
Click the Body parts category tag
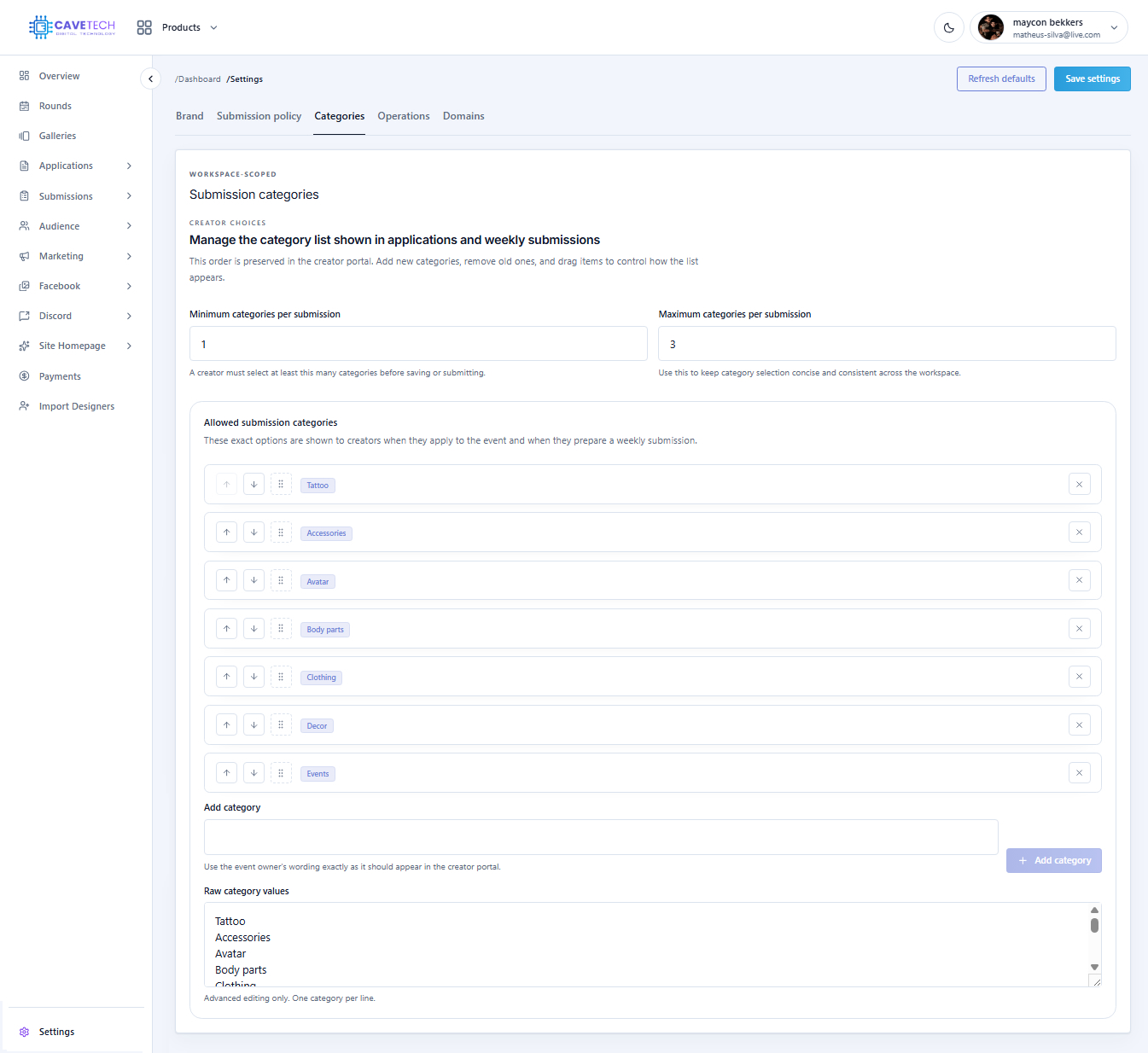[325, 630]
